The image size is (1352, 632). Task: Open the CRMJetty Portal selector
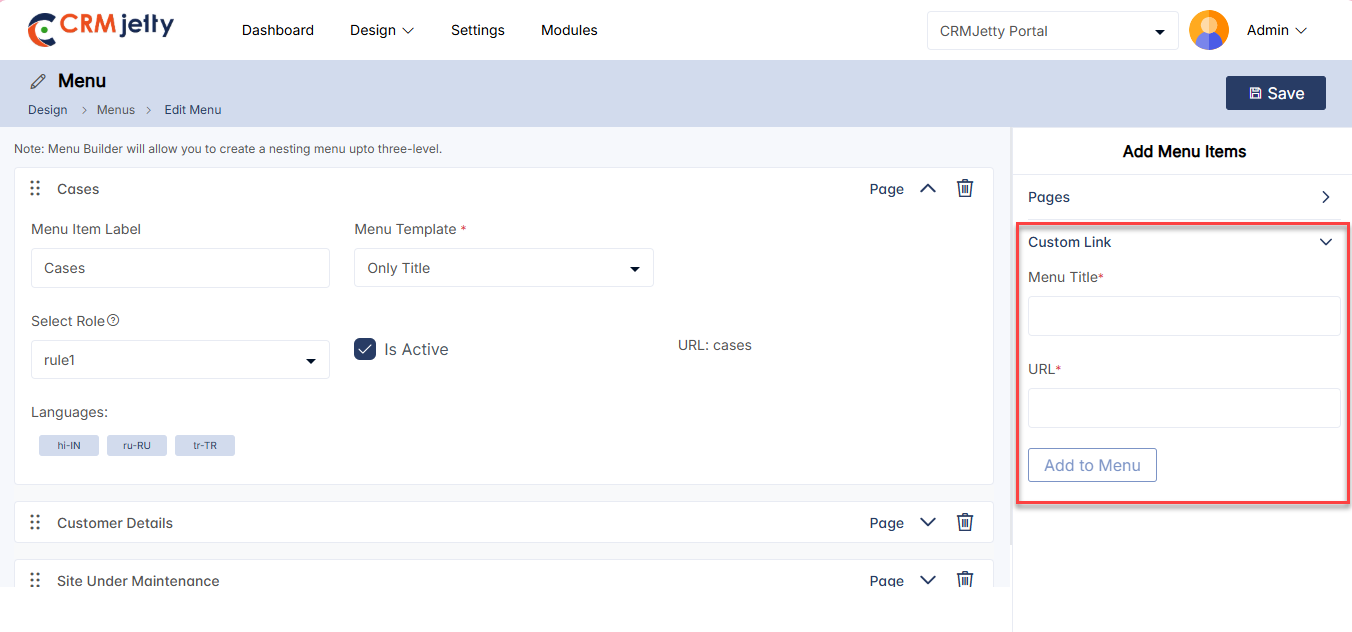(1052, 31)
